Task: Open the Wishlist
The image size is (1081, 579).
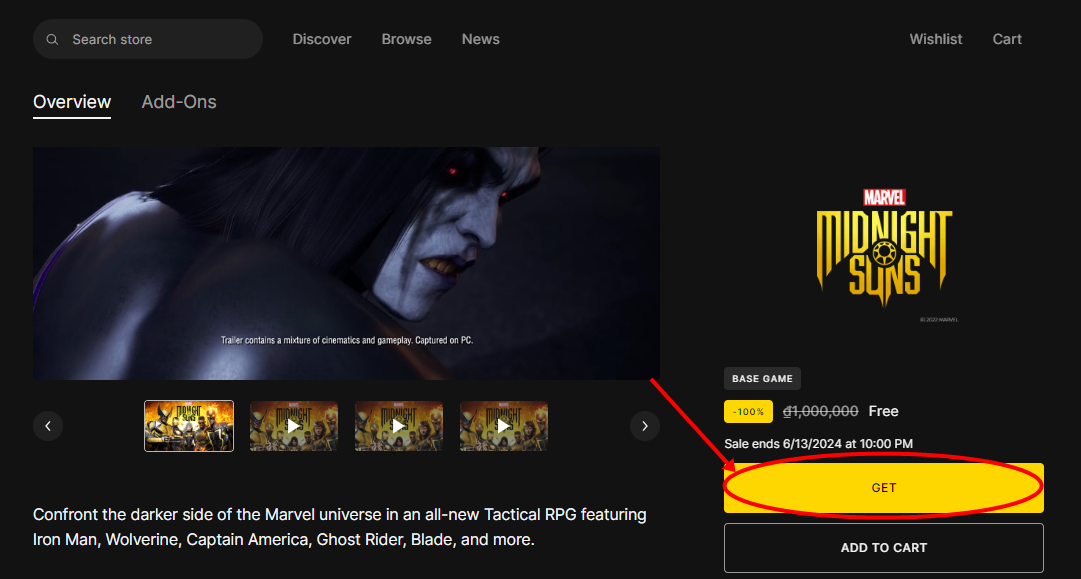Action: pyautogui.click(x=936, y=39)
